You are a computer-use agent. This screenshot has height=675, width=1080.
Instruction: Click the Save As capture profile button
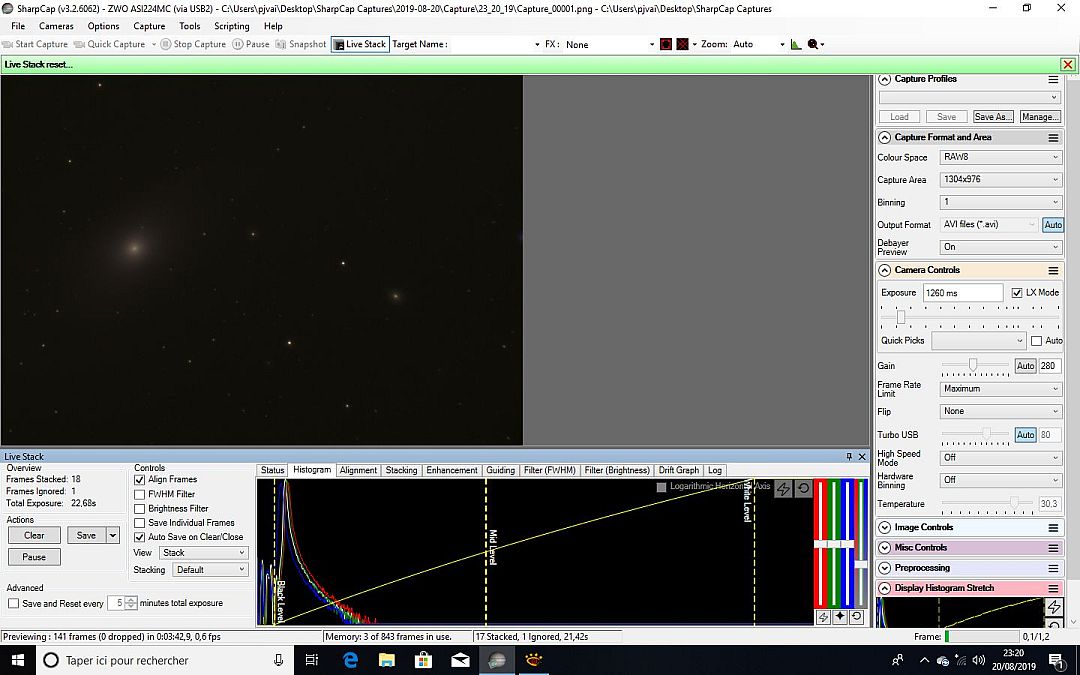991,116
